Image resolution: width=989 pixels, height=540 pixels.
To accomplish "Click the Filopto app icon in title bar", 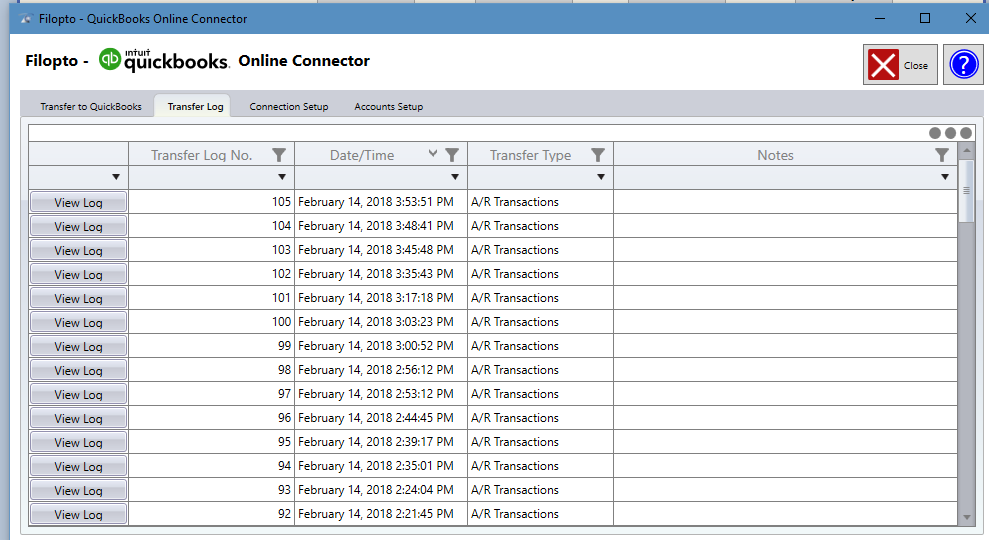I will (x=26, y=19).
